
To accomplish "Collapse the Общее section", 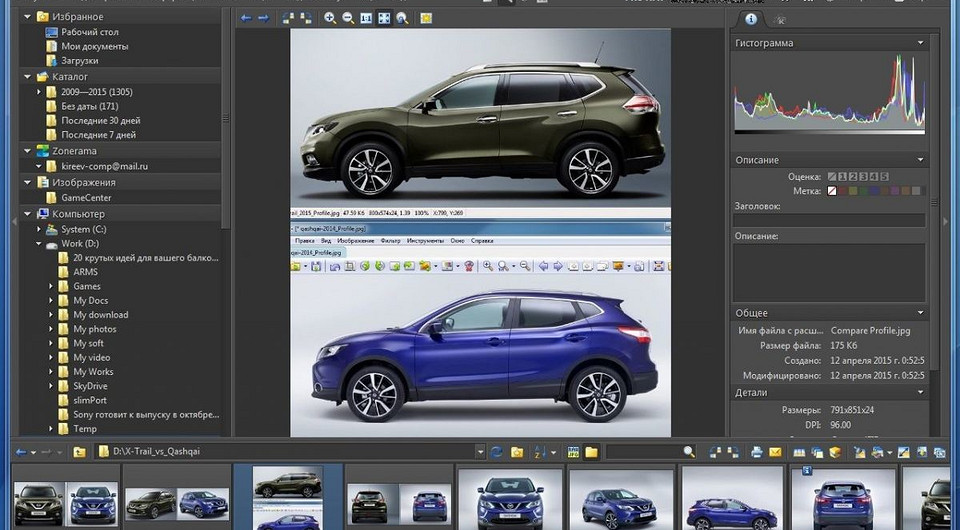I will click(920, 313).
